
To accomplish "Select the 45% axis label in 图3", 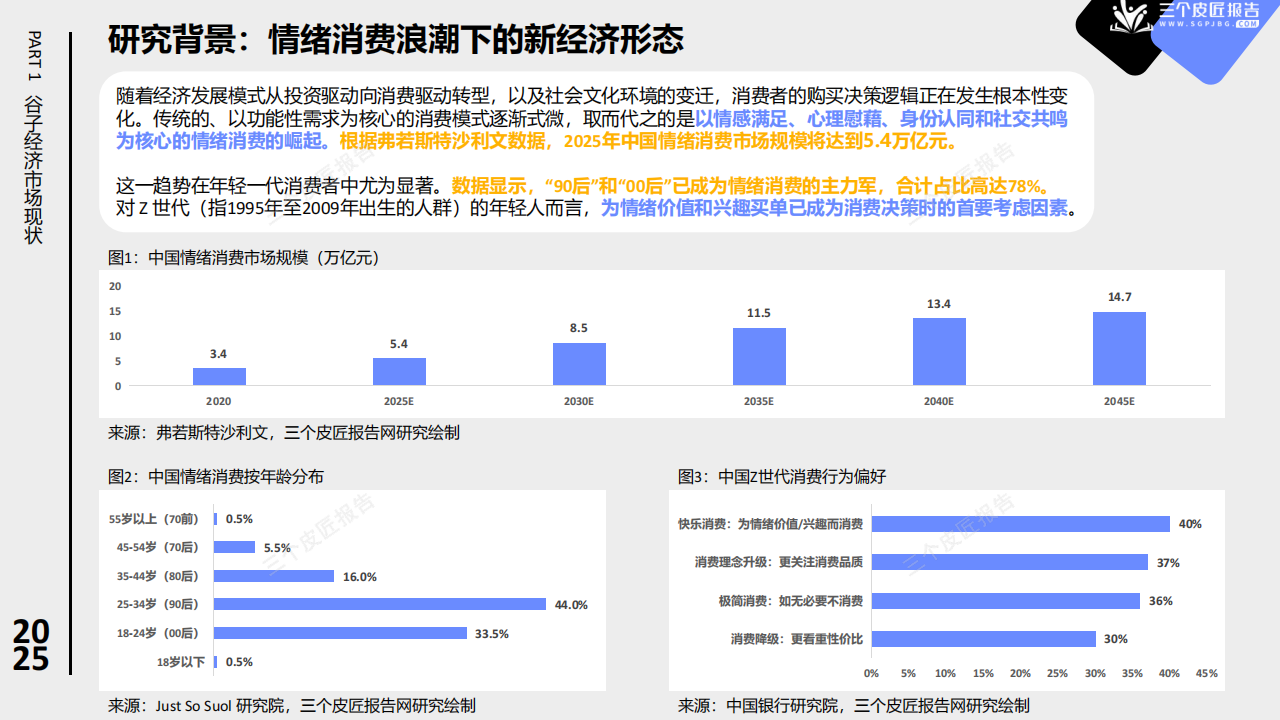I will [x=1204, y=674].
